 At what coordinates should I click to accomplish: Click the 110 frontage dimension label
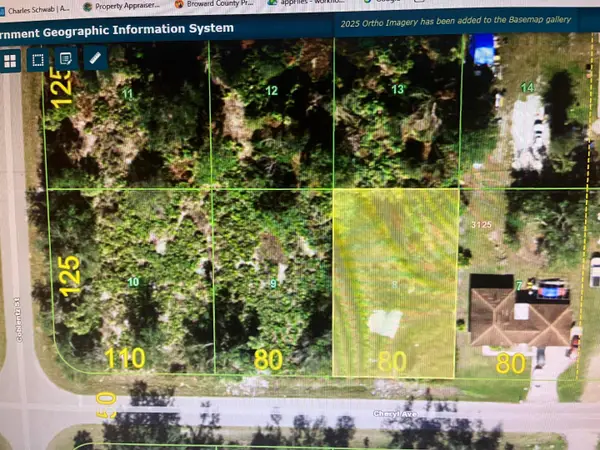pos(127,358)
